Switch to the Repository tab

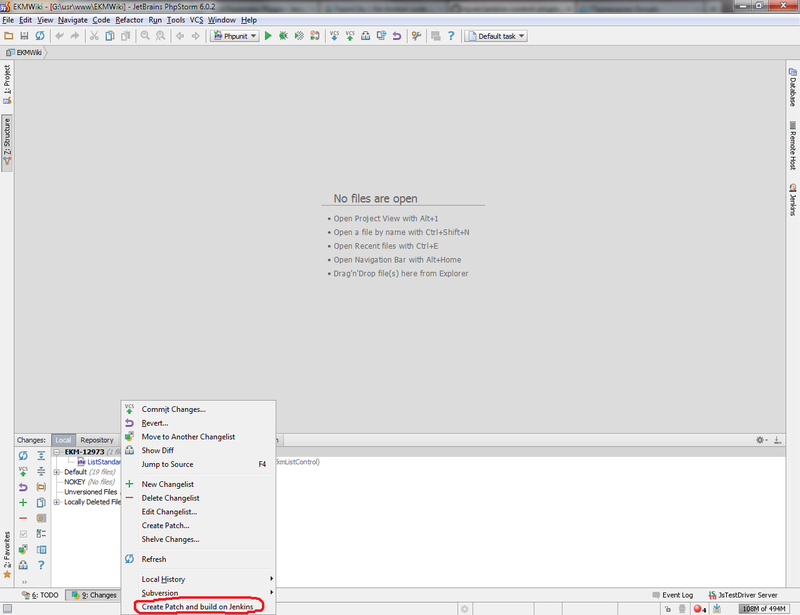point(97,440)
